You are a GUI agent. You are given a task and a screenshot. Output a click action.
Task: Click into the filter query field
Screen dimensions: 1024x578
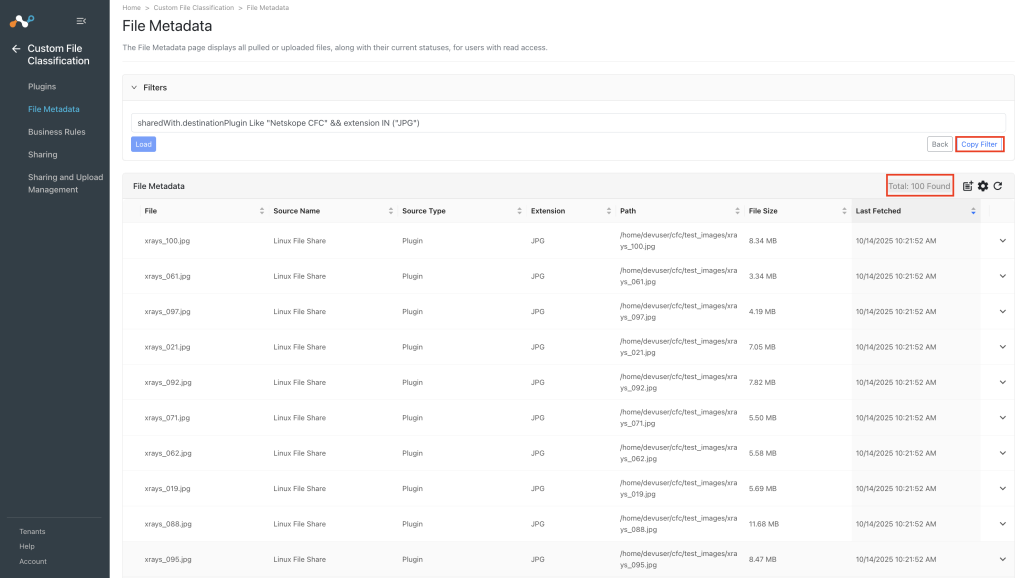(x=568, y=123)
